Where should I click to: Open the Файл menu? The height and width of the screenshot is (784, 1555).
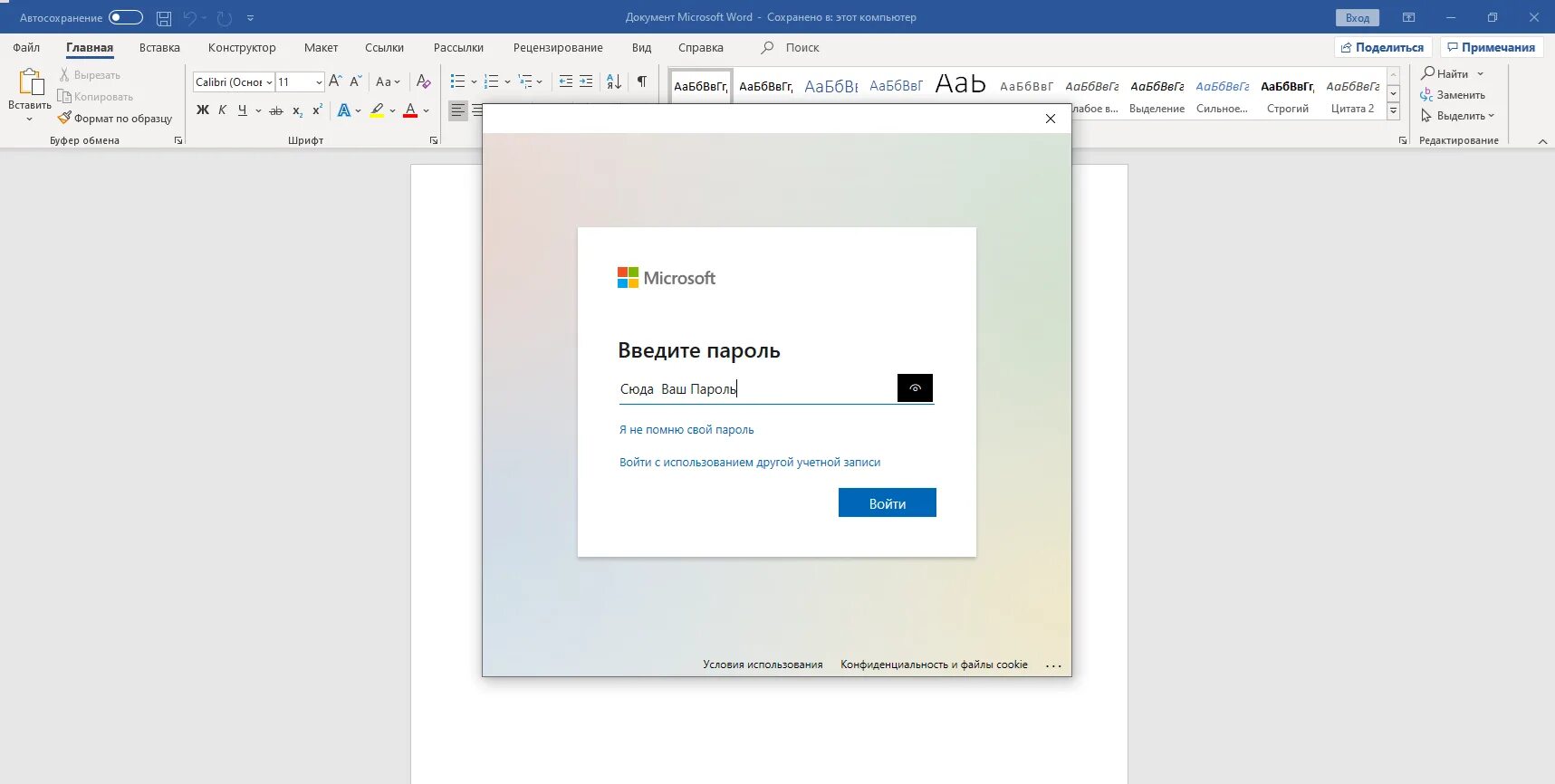tap(26, 48)
